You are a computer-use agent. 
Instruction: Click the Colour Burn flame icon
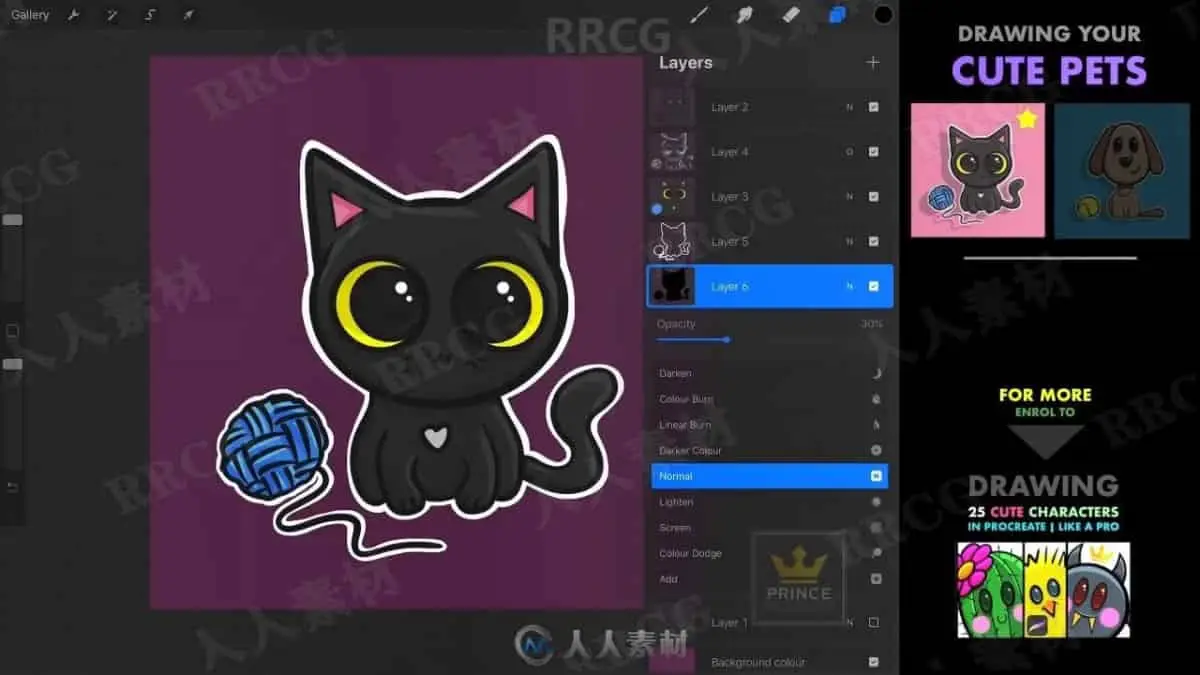(876, 399)
